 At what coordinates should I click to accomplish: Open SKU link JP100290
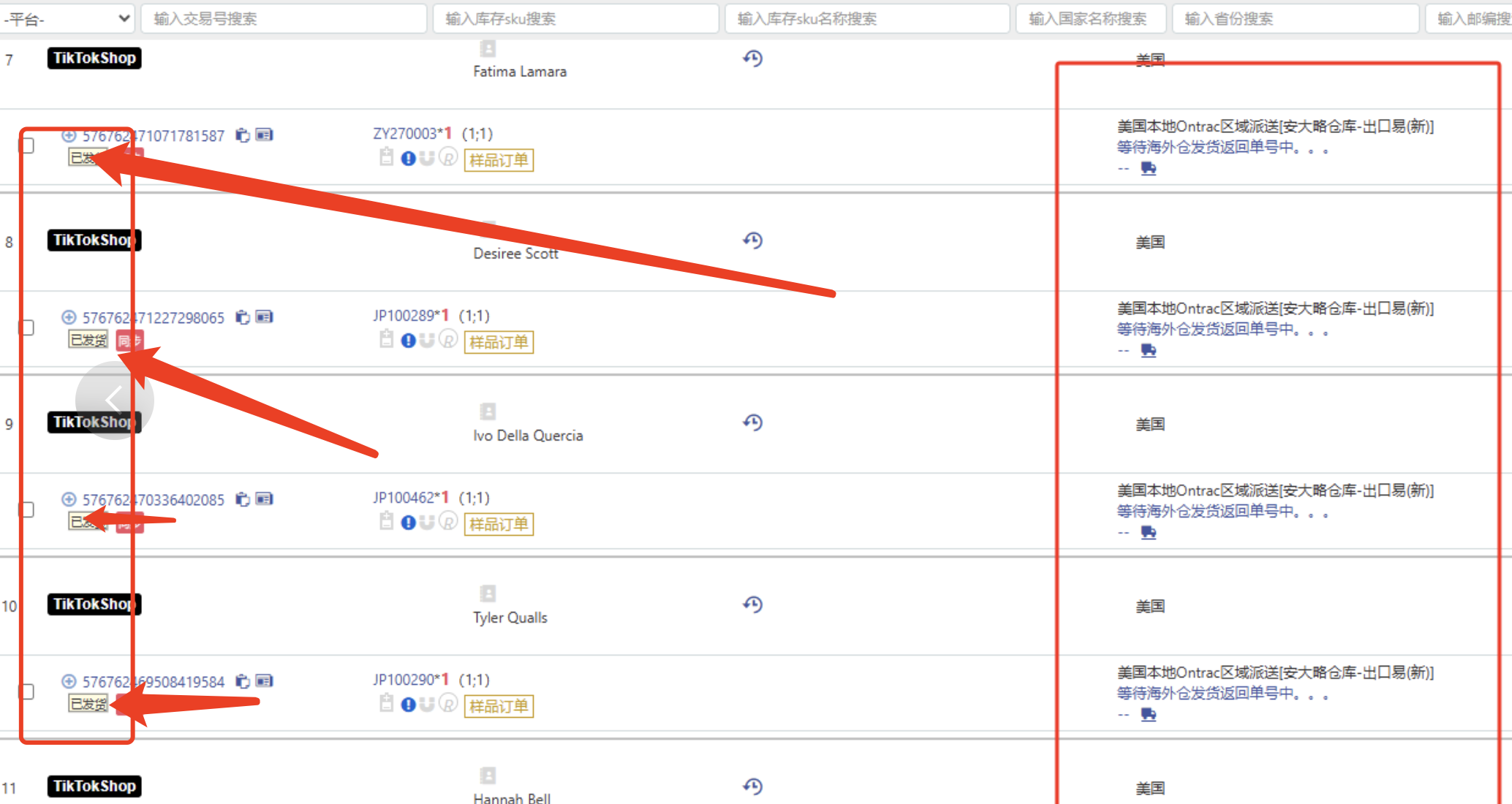404,680
